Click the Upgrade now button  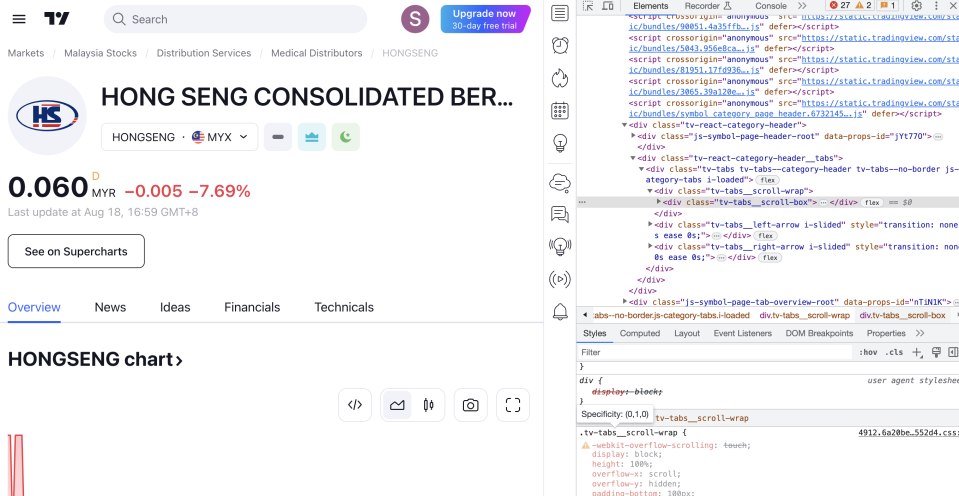coord(484,19)
